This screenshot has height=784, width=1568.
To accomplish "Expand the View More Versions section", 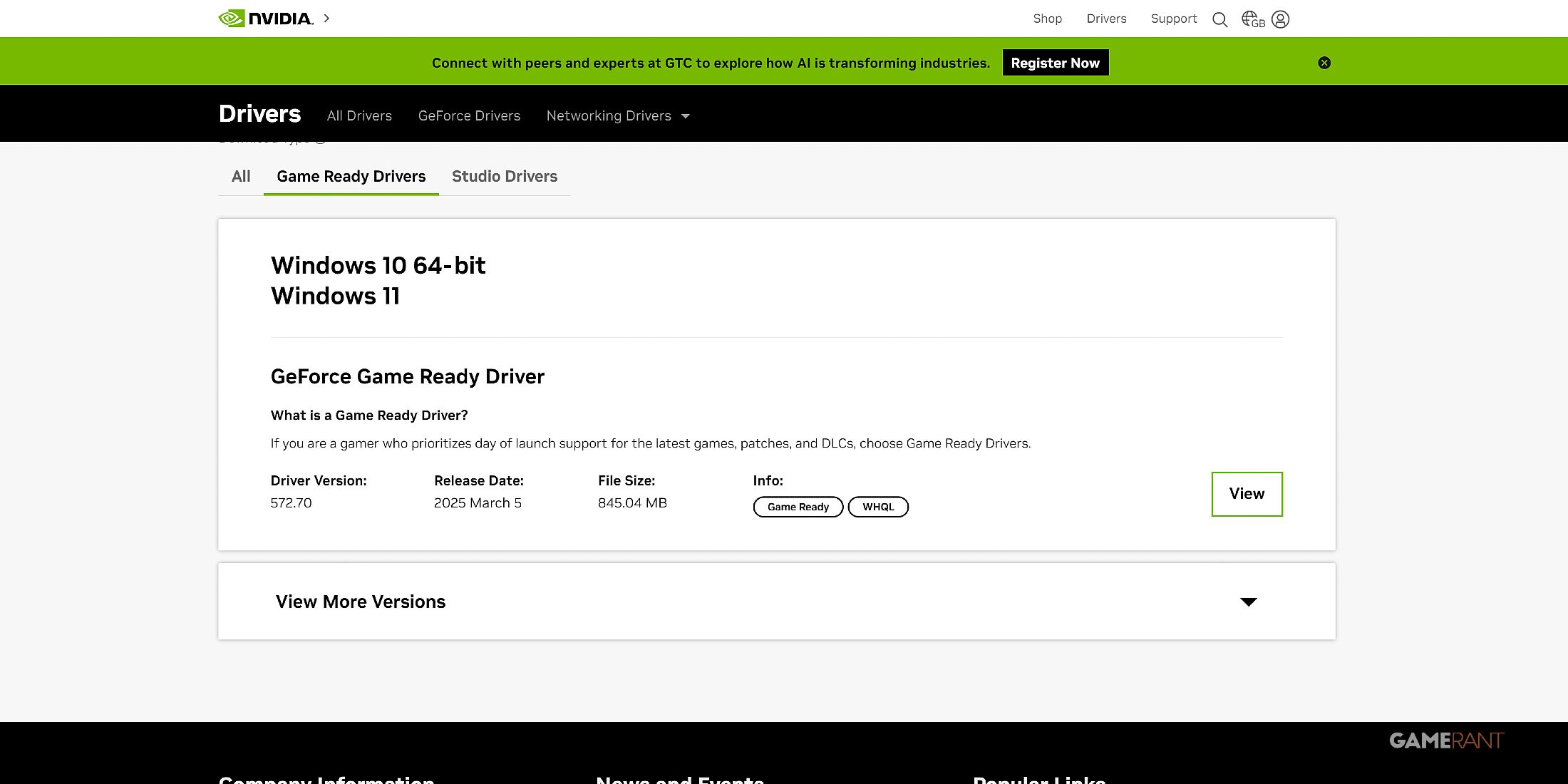I will point(361,602).
